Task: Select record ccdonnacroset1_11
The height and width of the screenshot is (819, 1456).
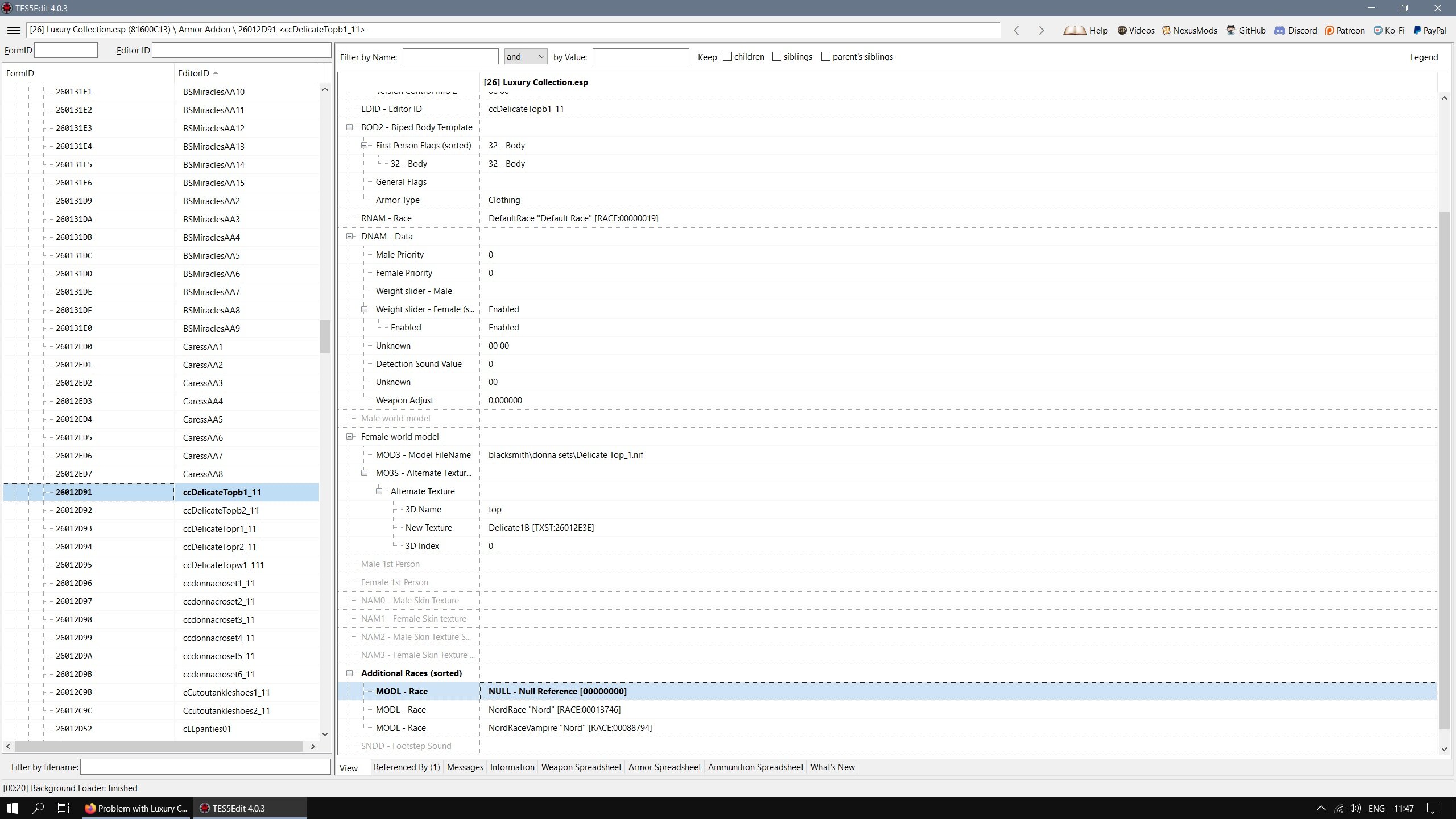Action: [x=219, y=583]
